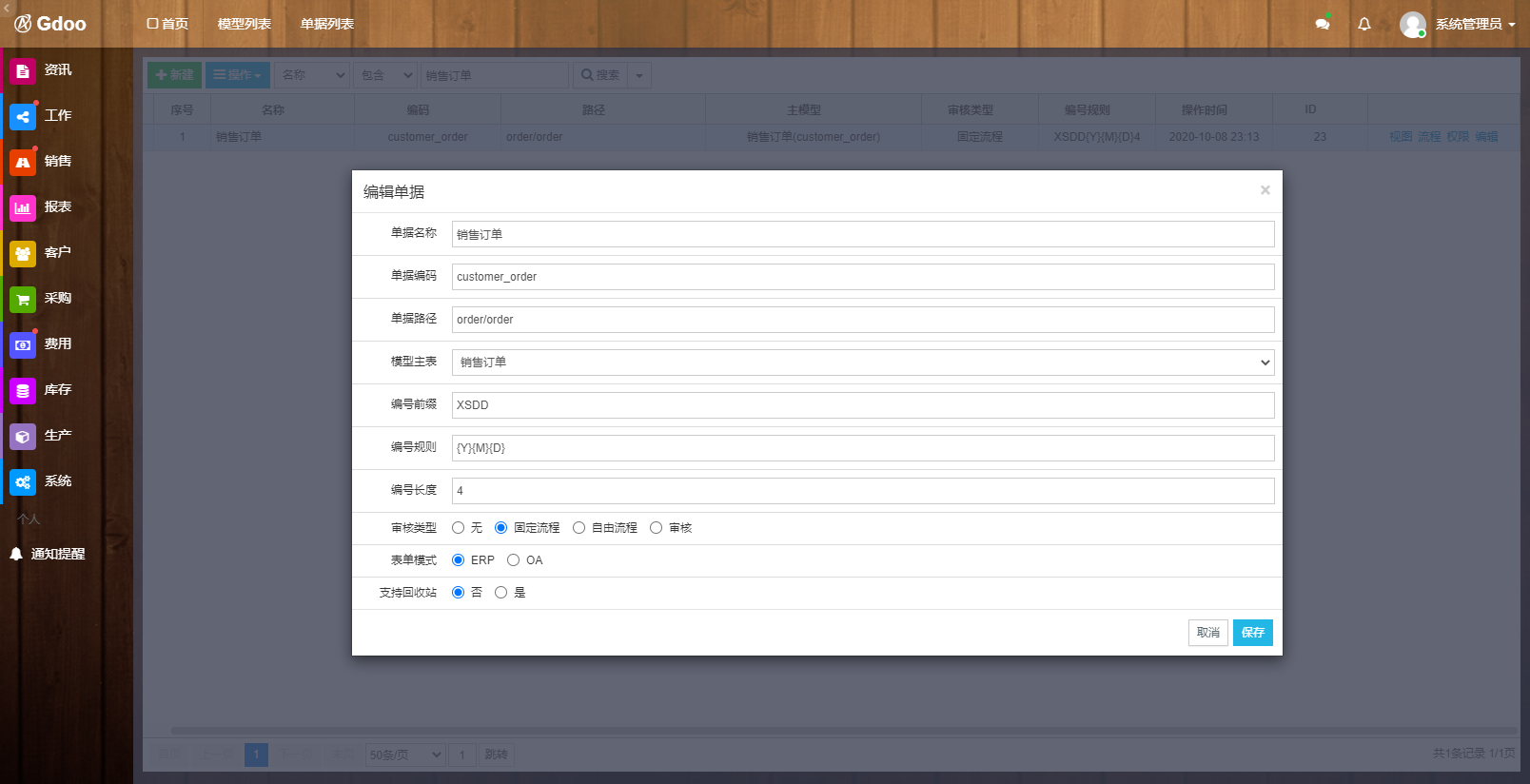Screen dimensions: 1530x784
Task: Select 无 for 审核类型
Action: coord(459,528)
